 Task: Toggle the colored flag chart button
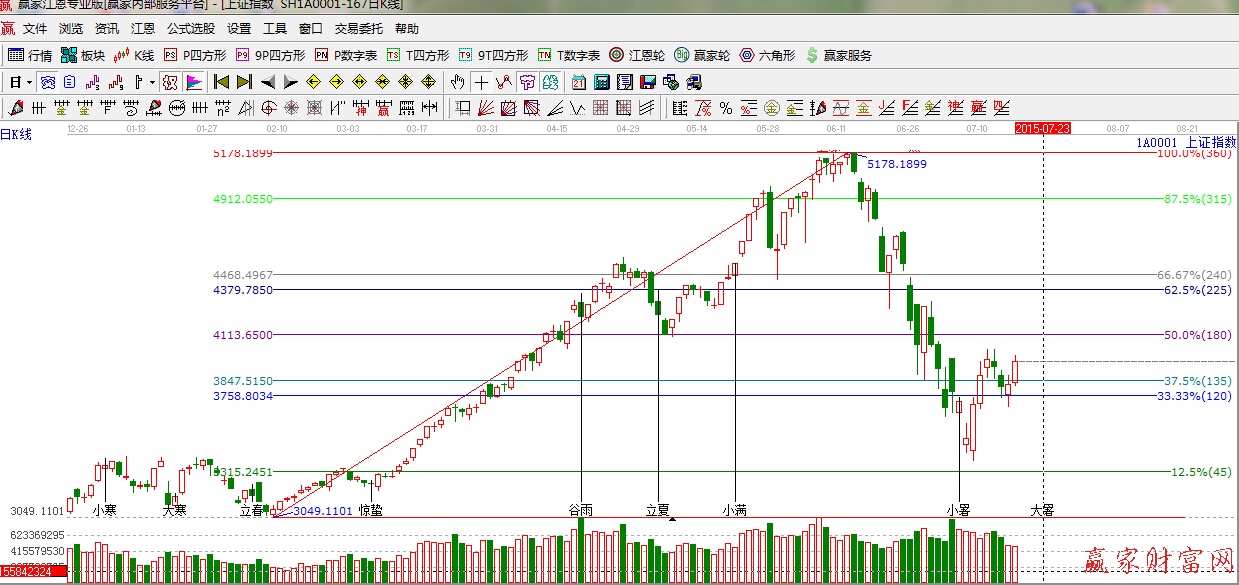click(193, 82)
